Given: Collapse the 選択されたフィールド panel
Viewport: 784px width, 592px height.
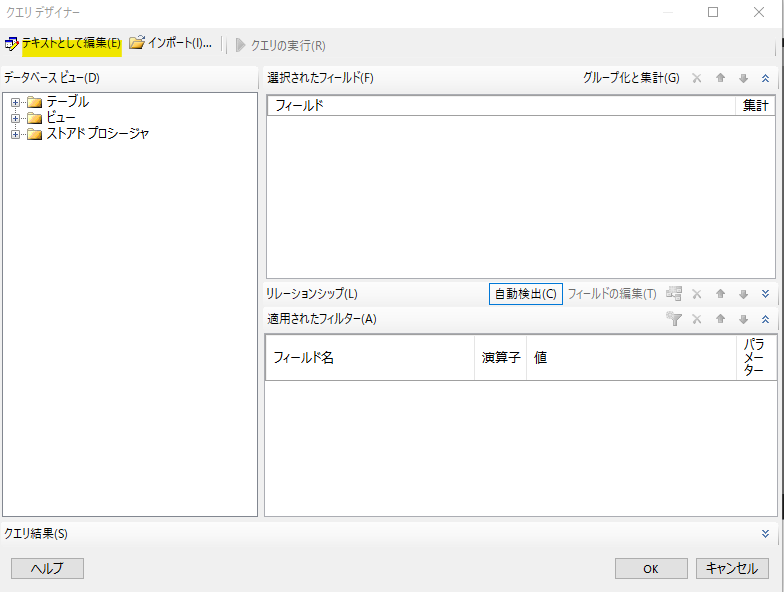Looking at the screenshot, I should [765, 78].
